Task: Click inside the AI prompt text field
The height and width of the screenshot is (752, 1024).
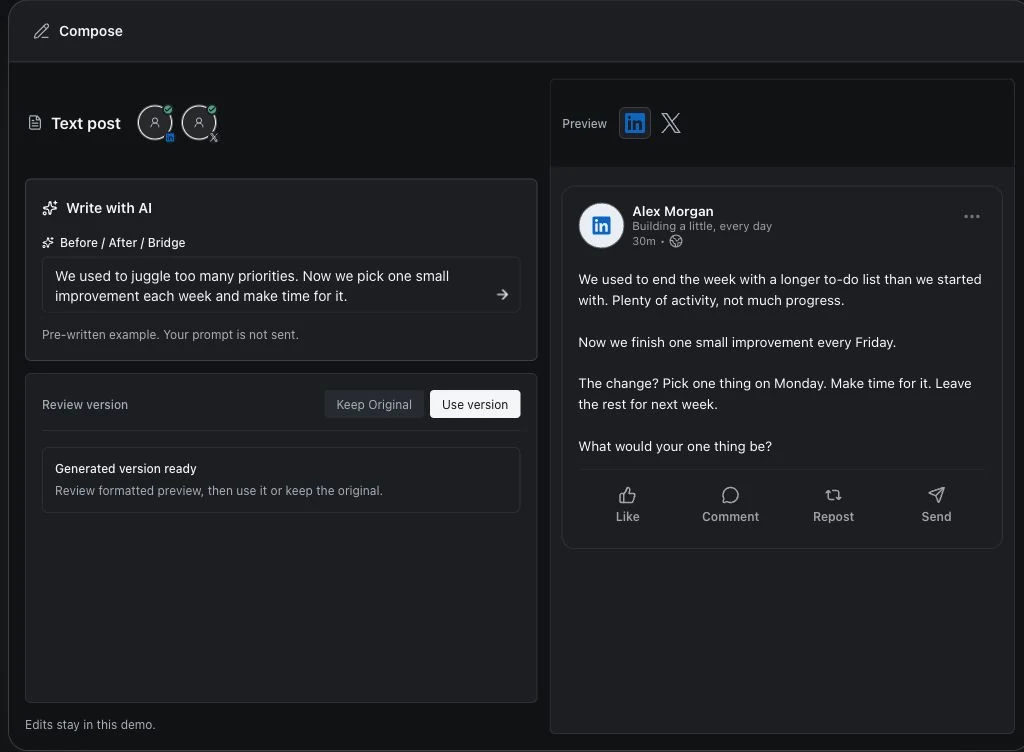Action: 281,285
